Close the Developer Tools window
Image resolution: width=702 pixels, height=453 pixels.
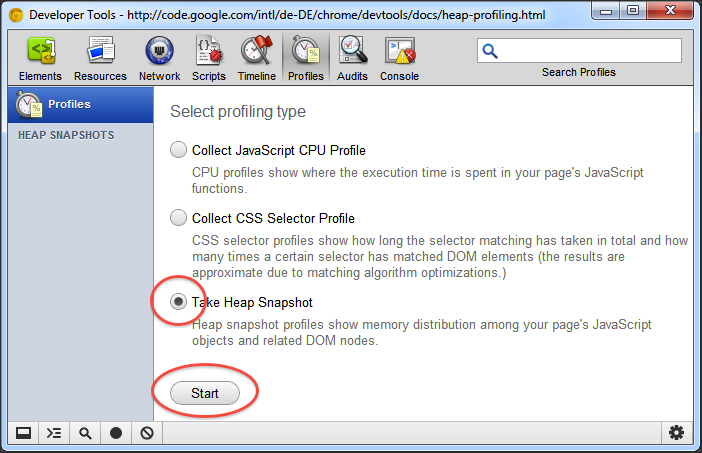pyautogui.click(x=670, y=11)
